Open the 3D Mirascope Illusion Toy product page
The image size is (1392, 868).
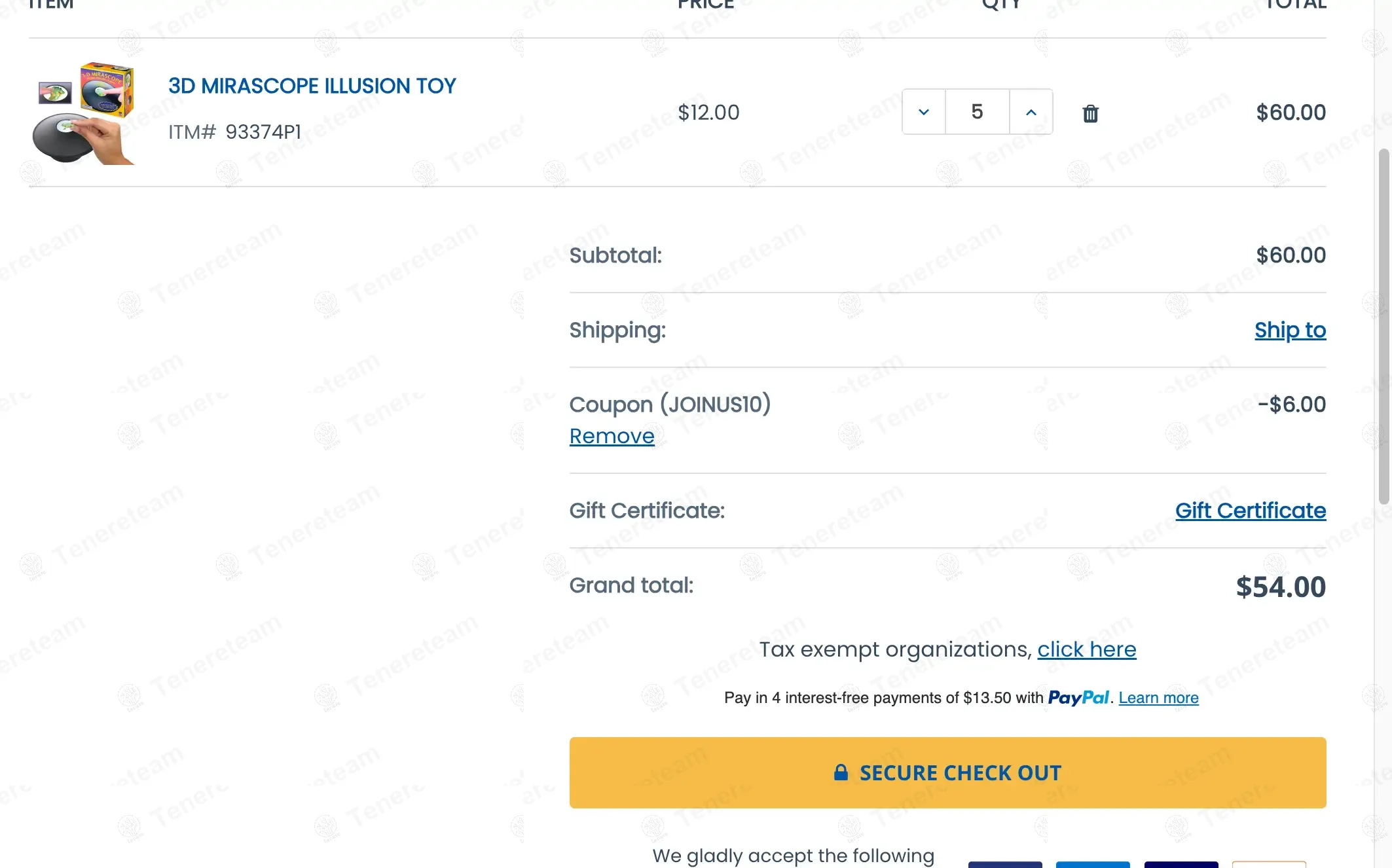tap(312, 86)
